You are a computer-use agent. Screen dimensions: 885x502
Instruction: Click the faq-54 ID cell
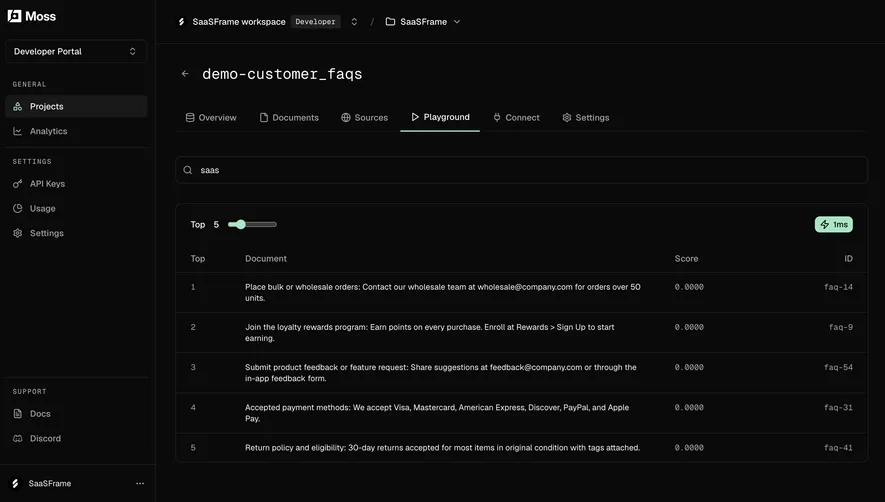[838, 367]
